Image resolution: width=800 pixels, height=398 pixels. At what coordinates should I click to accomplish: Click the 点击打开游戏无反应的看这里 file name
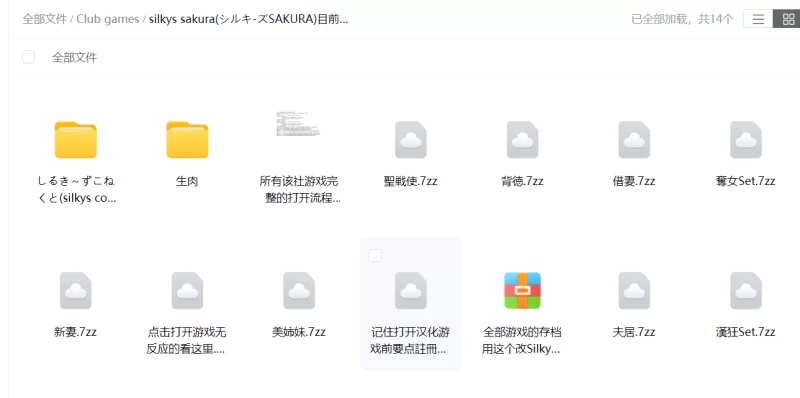point(187,341)
